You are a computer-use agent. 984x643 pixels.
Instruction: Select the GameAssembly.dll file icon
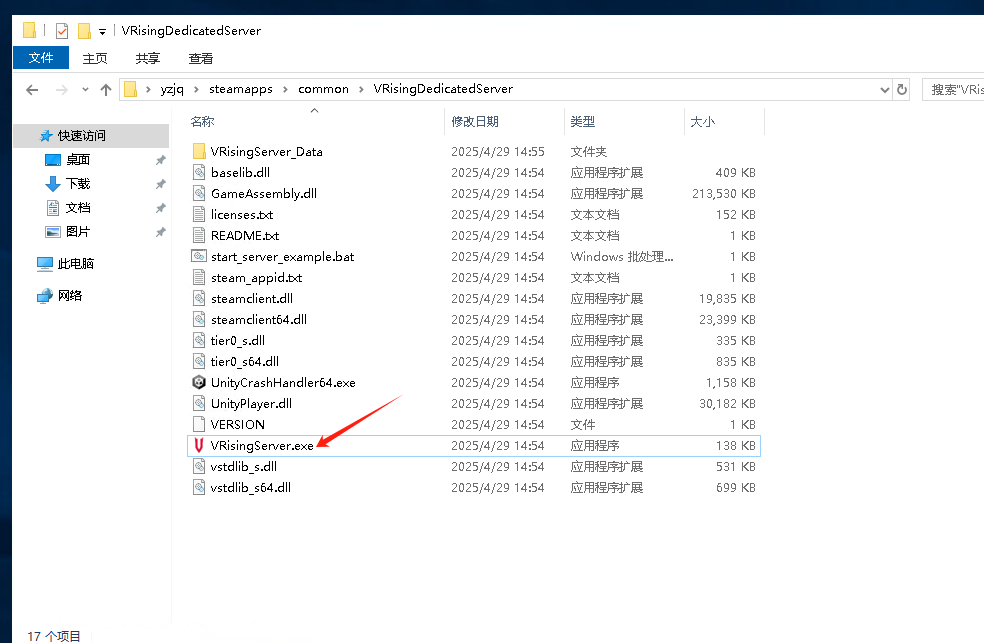click(199, 193)
